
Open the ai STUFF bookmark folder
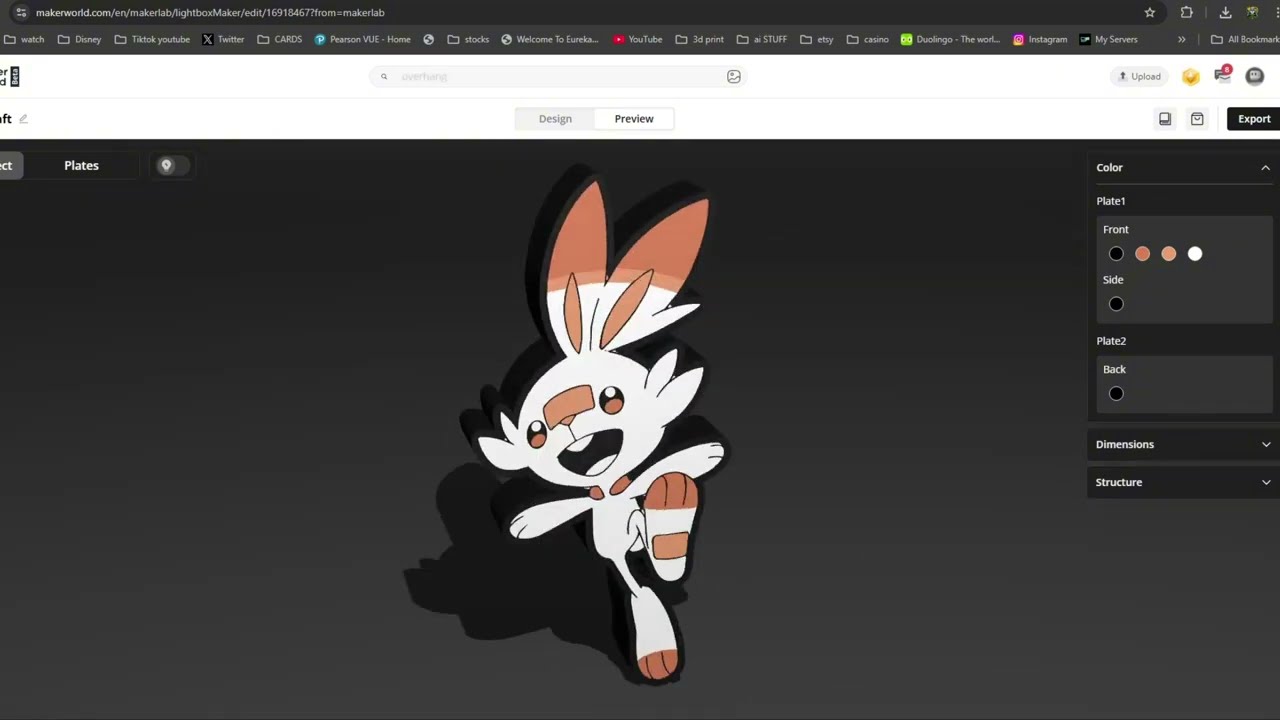click(761, 39)
